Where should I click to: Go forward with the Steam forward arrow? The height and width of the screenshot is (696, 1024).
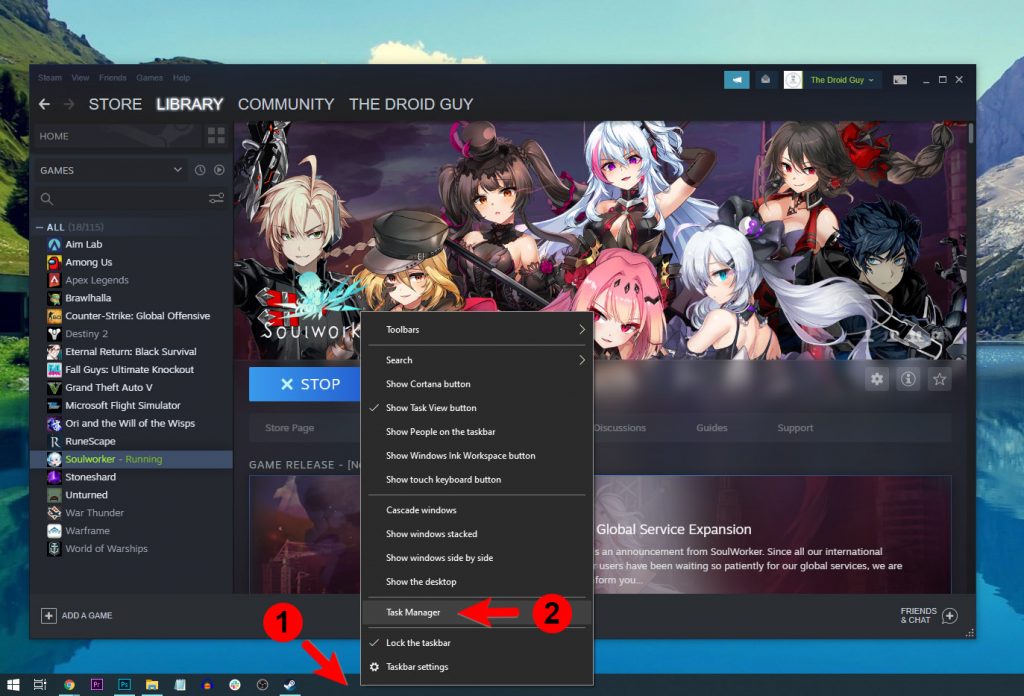pyautogui.click(x=69, y=104)
